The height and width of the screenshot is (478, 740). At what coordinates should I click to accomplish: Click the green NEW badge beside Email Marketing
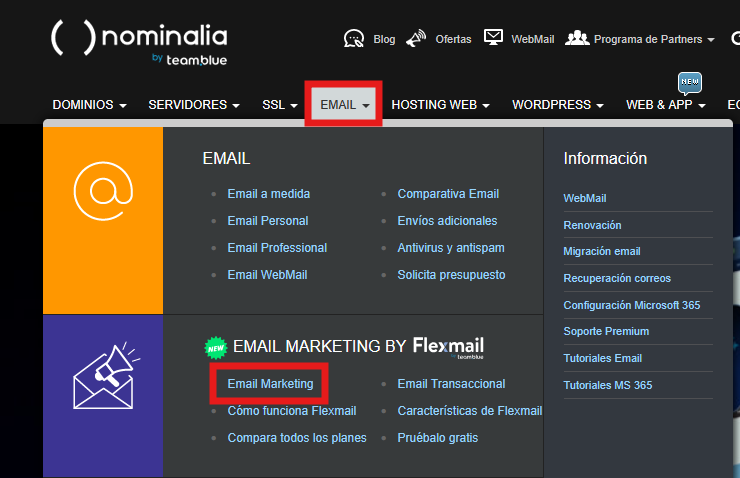click(x=216, y=348)
